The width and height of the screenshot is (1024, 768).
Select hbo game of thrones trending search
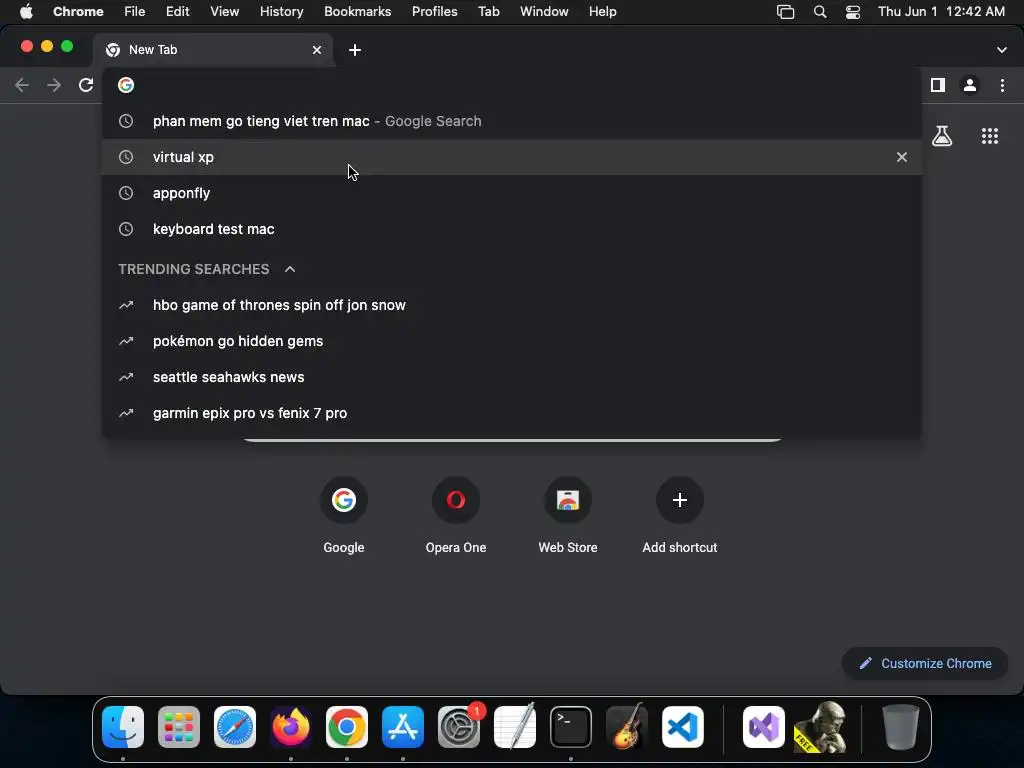(512, 305)
